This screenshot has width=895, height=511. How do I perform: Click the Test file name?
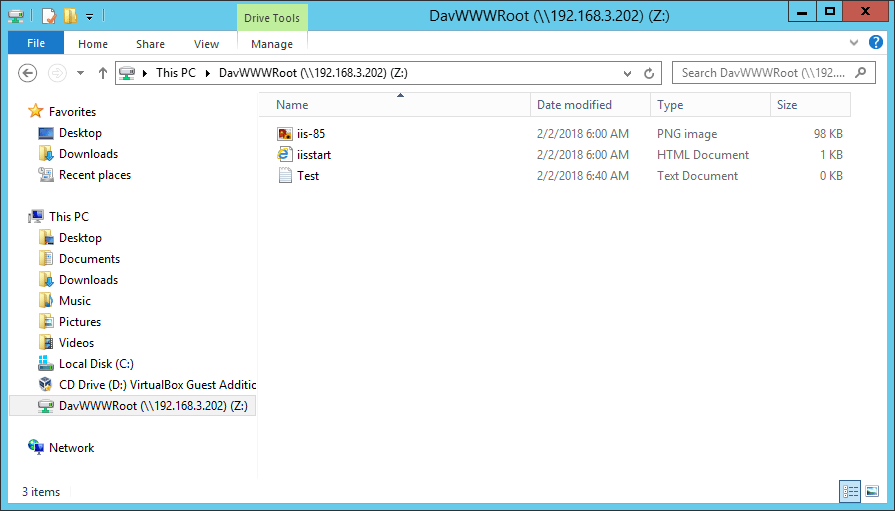click(x=308, y=176)
